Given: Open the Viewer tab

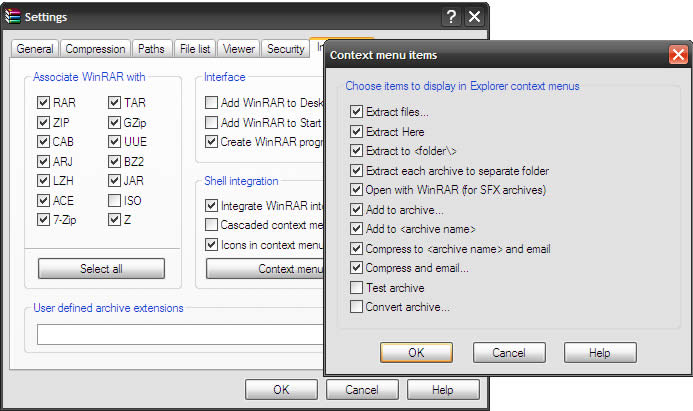Looking at the screenshot, I should pyautogui.click(x=239, y=49).
